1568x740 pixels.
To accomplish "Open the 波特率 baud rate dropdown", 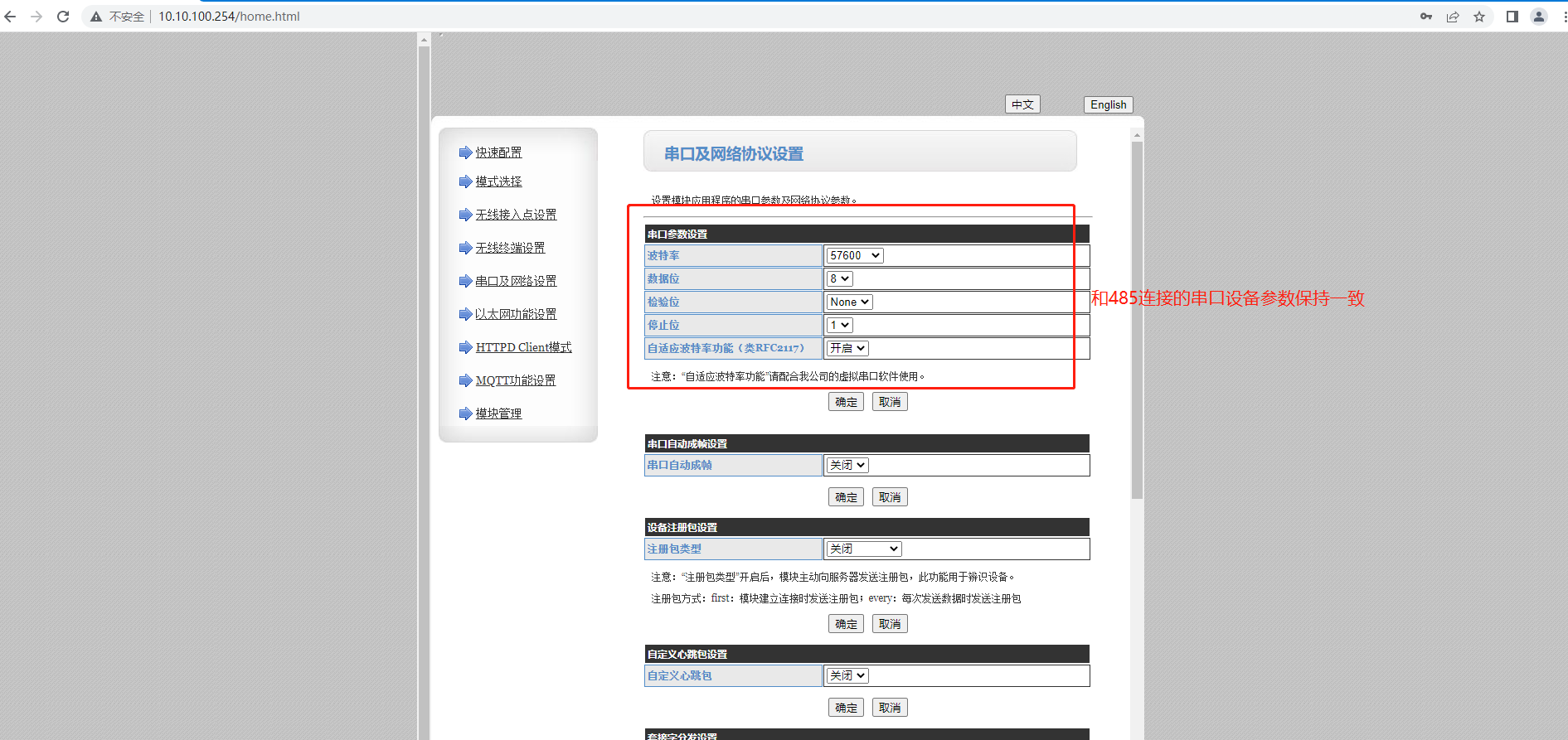I will tap(855, 256).
